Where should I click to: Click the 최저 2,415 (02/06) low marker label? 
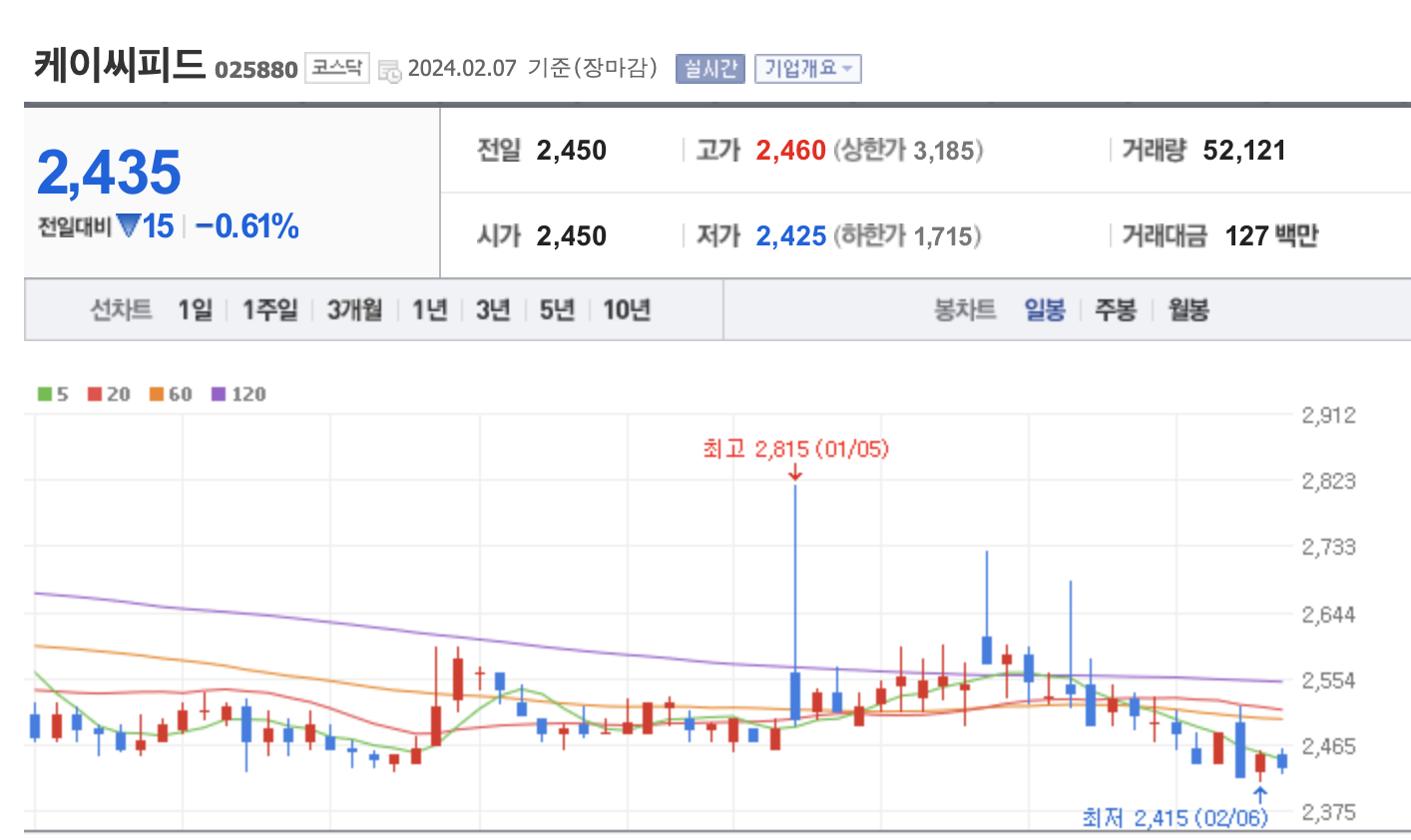pyautogui.click(x=1175, y=818)
